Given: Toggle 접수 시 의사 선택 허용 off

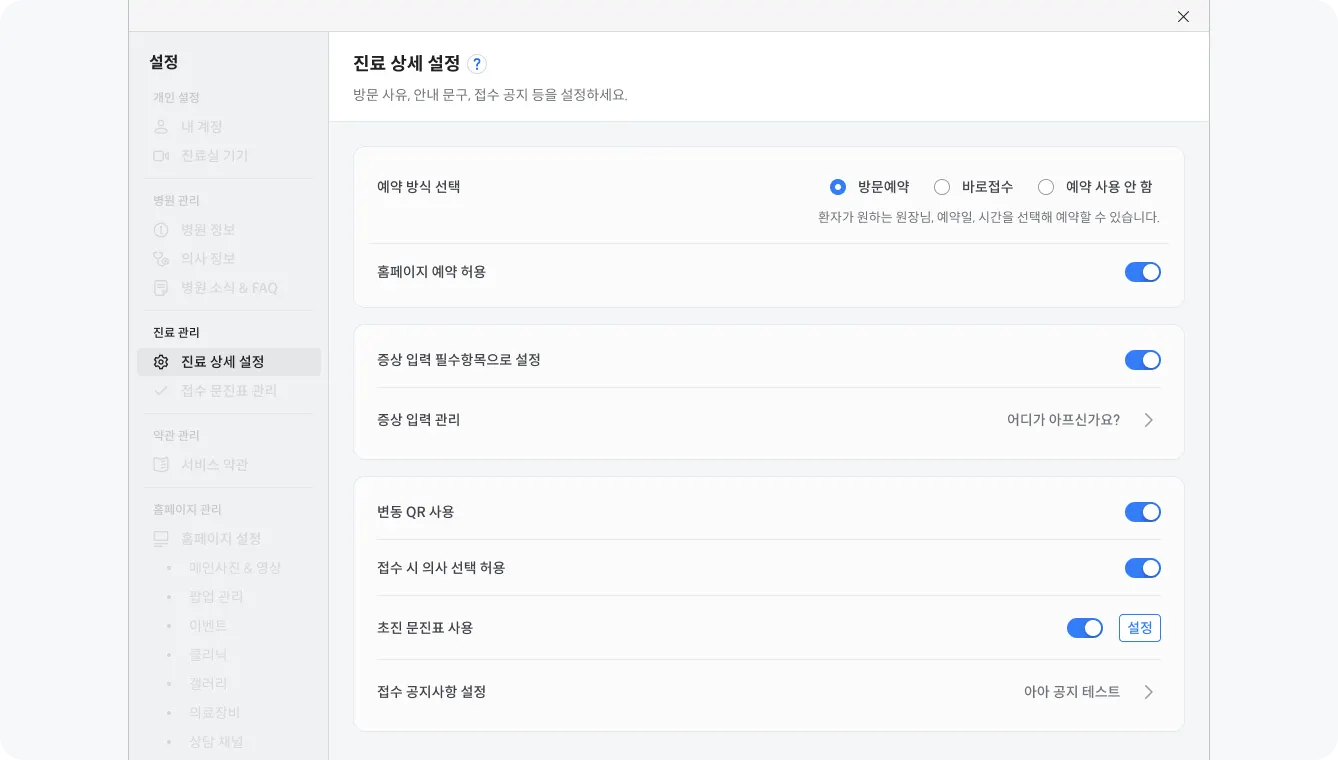Looking at the screenshot, I should pyautogui.click(x=1142, y=568).
